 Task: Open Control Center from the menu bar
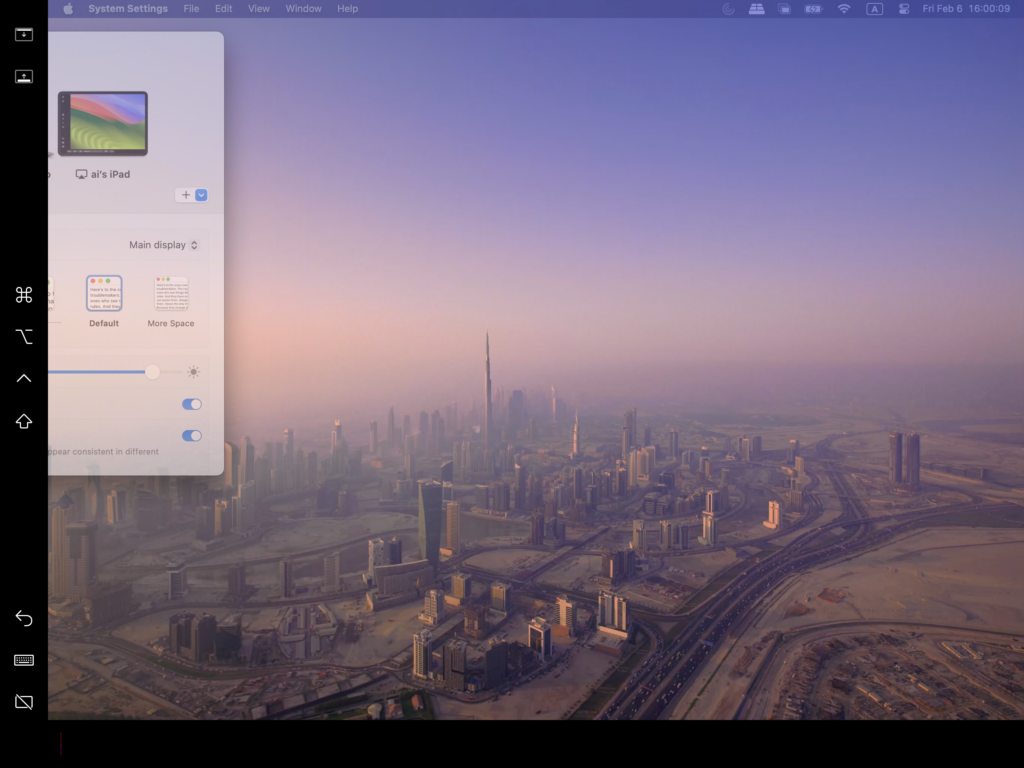[904, 9]
